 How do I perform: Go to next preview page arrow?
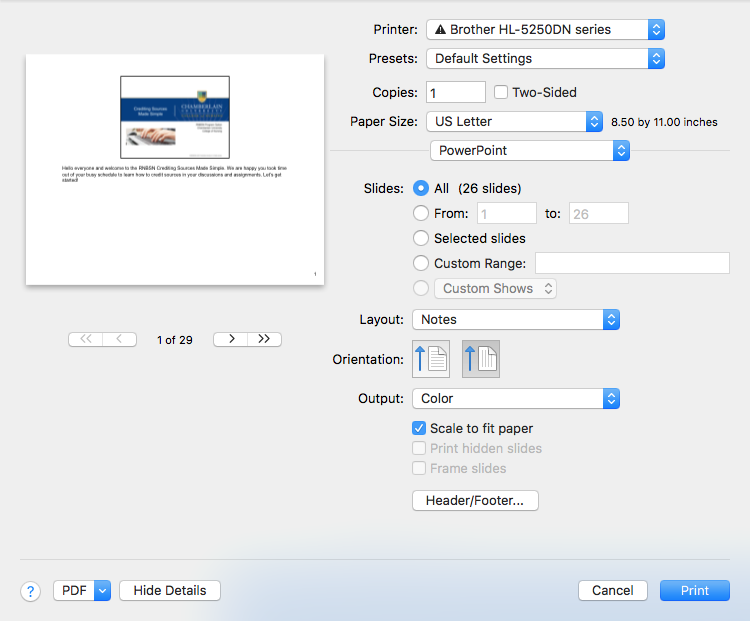[231, 339]
